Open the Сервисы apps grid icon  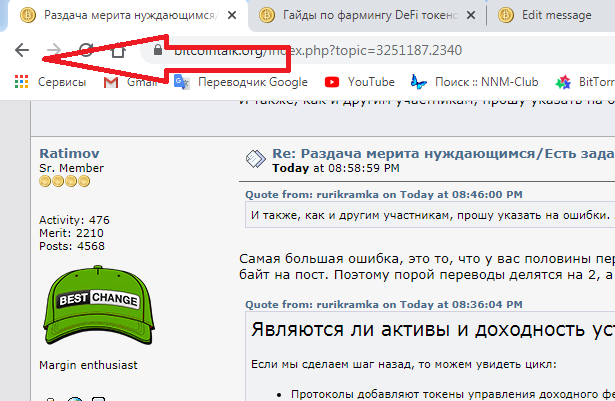(x=22, y=82)
